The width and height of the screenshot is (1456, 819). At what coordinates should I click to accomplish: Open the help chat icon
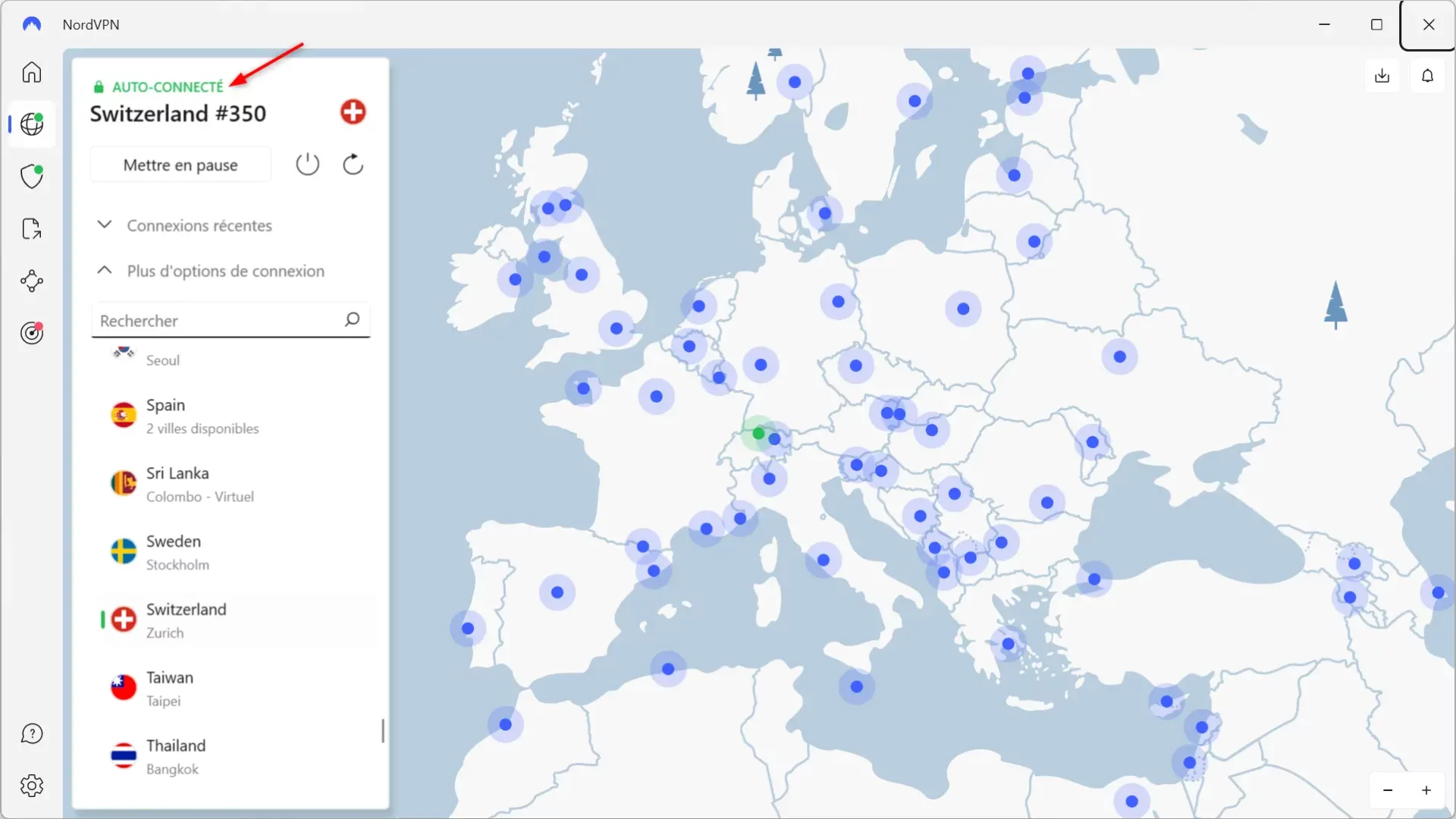pyautogui.click(x=32, y=733)
